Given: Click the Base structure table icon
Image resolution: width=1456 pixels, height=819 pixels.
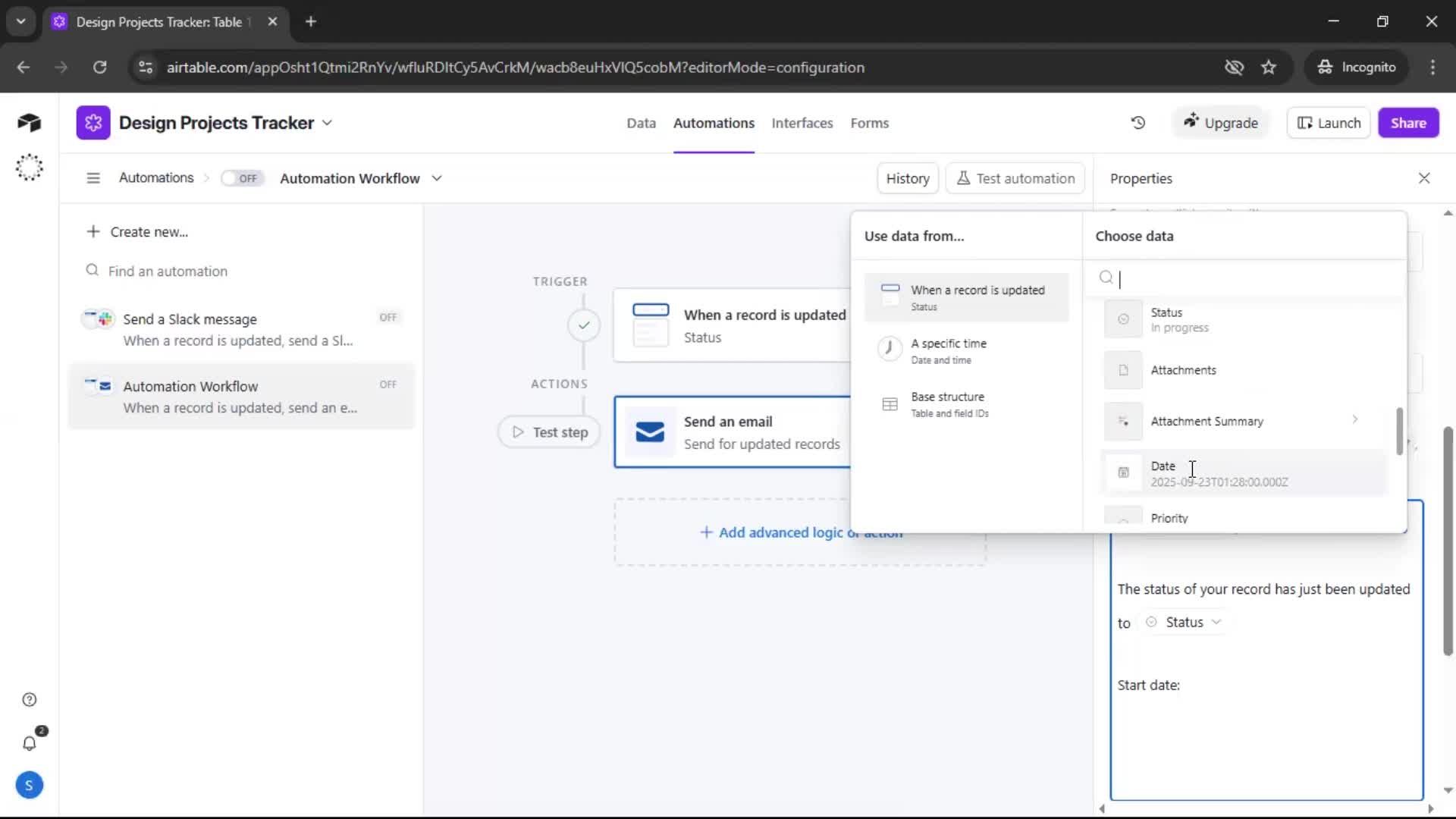Looking at the screenshot, I should tap(890, 404).
